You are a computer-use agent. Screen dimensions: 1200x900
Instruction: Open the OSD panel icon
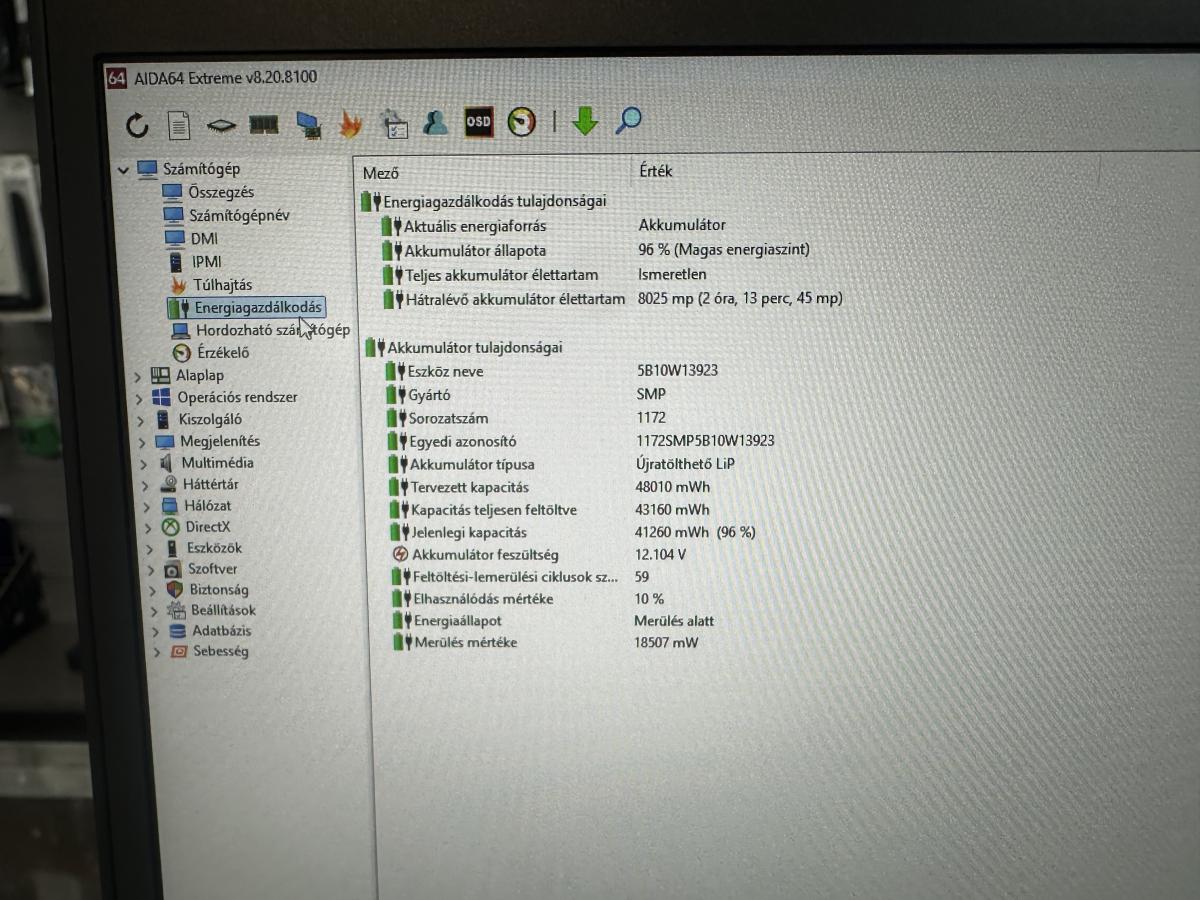point(478,122)
